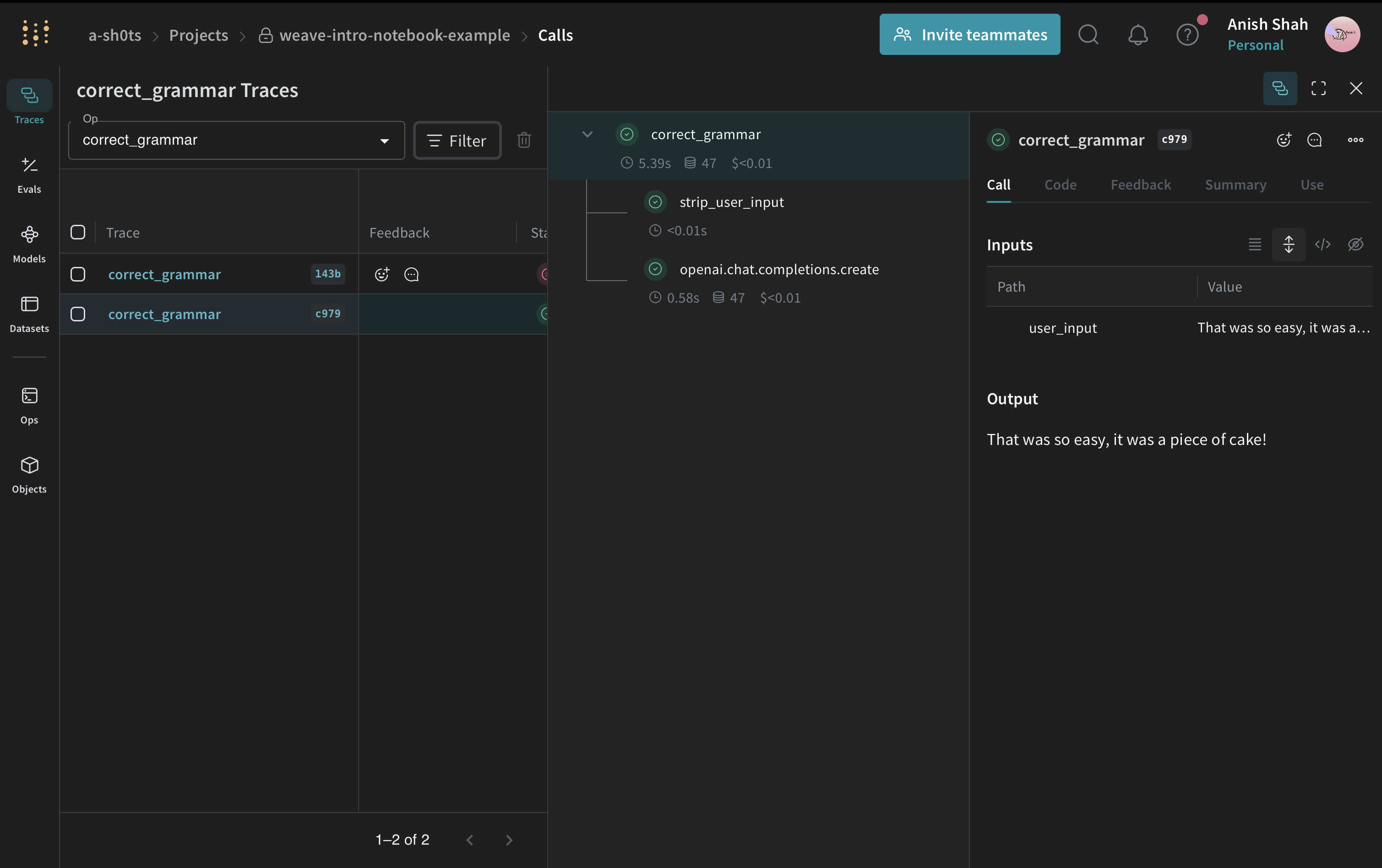Select strip_user_input in the call tree
The image size is (1382, 868).
[x=731, y=202]
